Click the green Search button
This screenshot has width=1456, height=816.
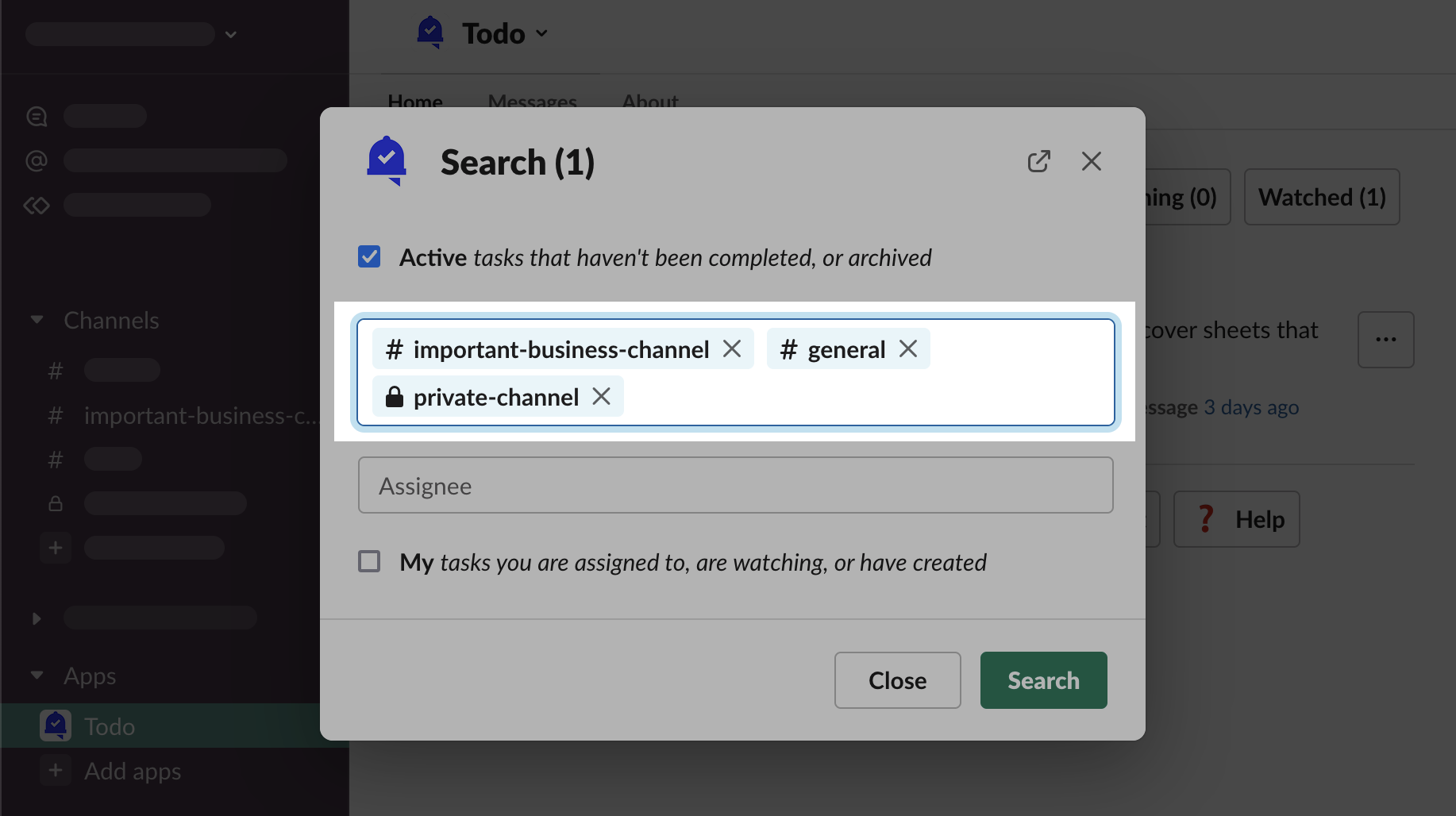(x=1043, y=680)
